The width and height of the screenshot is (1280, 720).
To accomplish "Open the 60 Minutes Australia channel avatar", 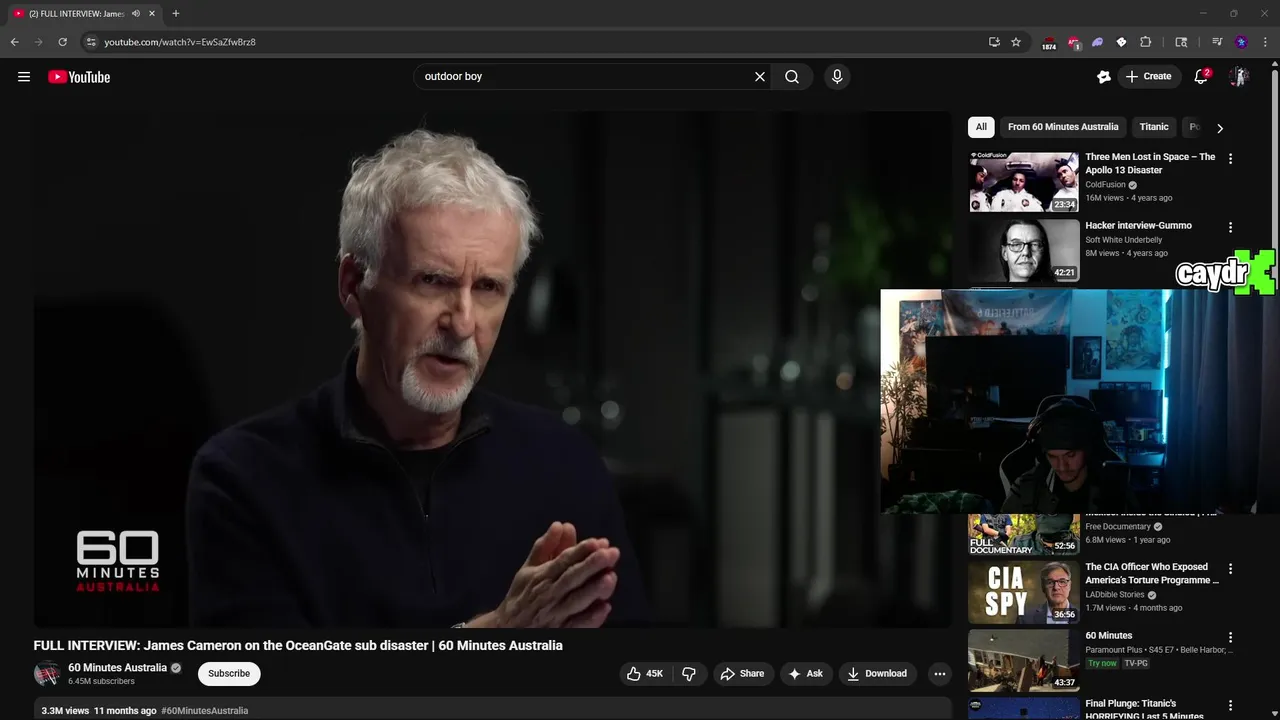I will [x=47, y=674].
